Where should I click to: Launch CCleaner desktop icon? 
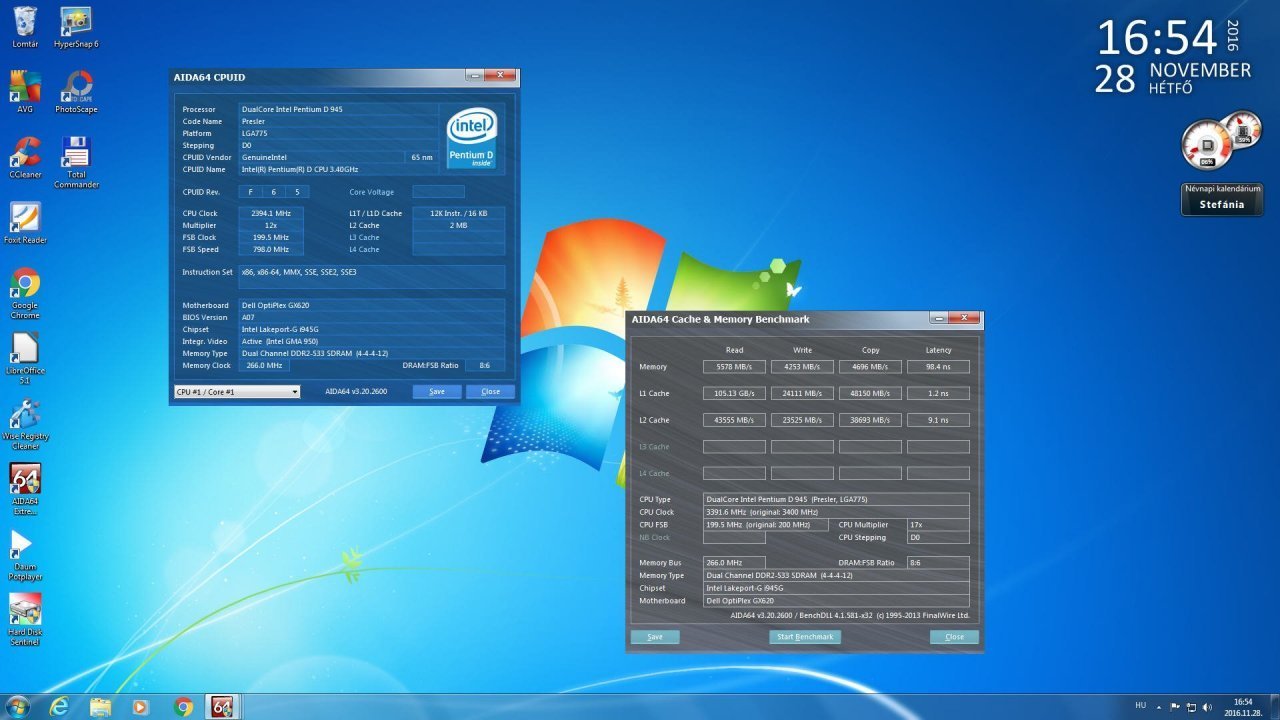(25, 157)
